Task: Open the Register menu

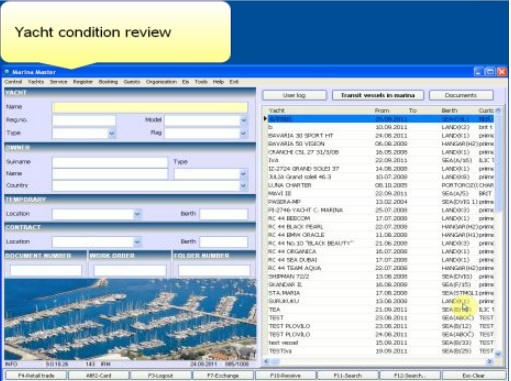Action: [83, 82]
